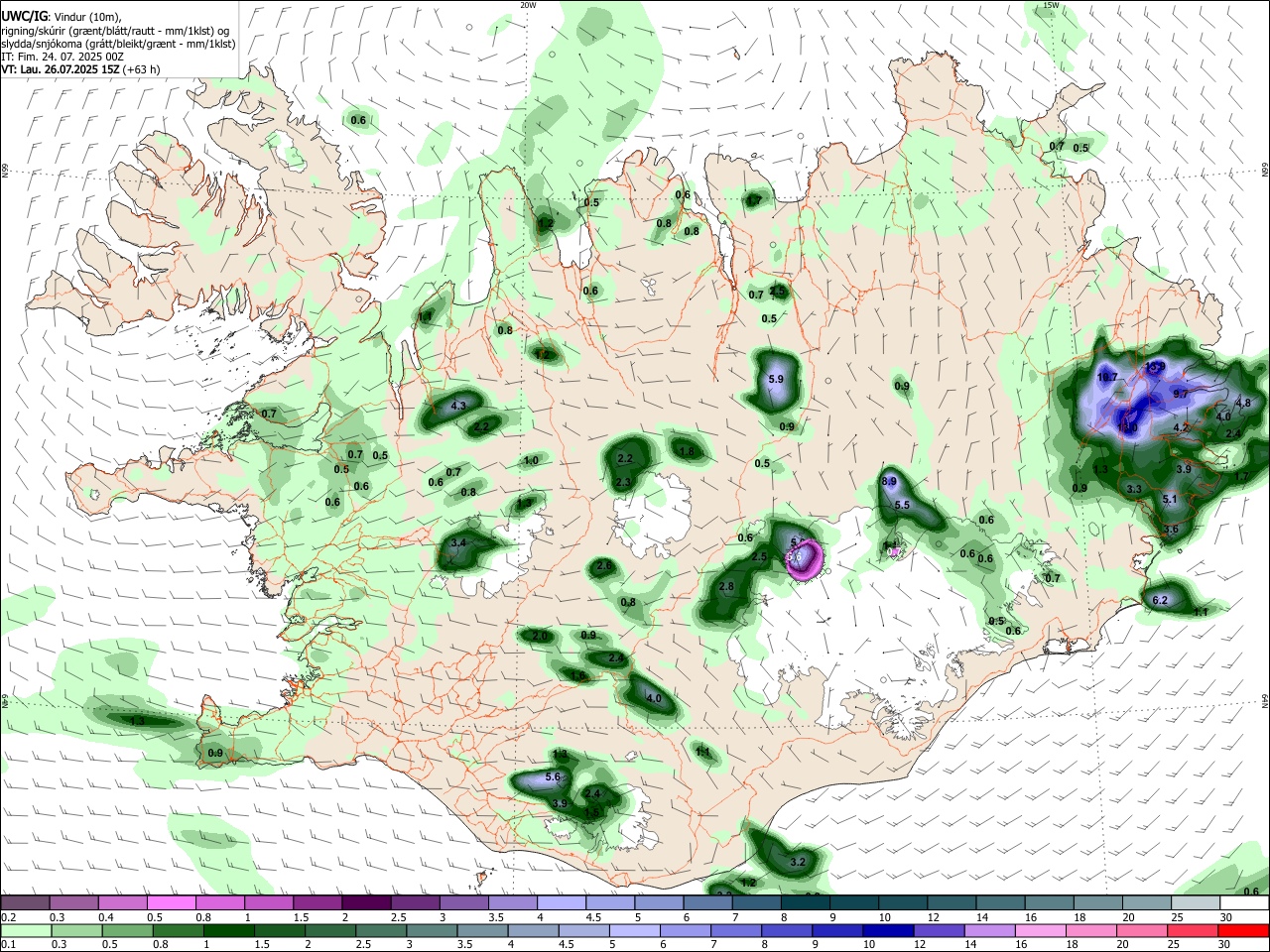Click the 4.3 precipitation value

point(458,406)
